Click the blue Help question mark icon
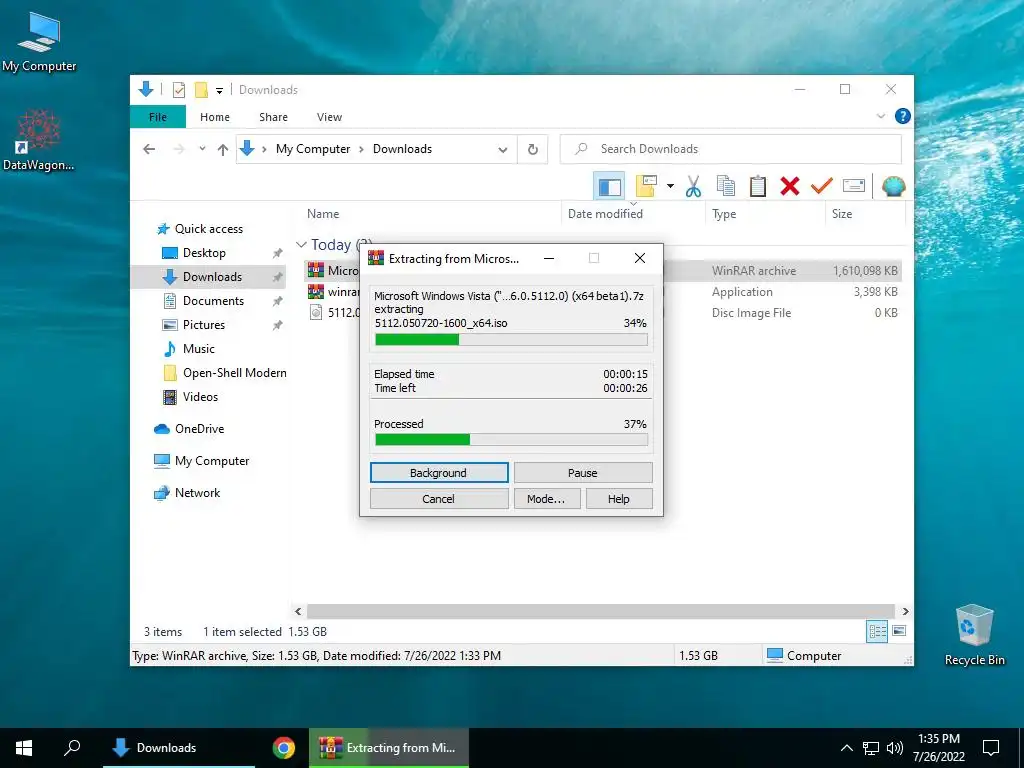Viewport: 1024px width, 768px height. click(x=903, y=116)
